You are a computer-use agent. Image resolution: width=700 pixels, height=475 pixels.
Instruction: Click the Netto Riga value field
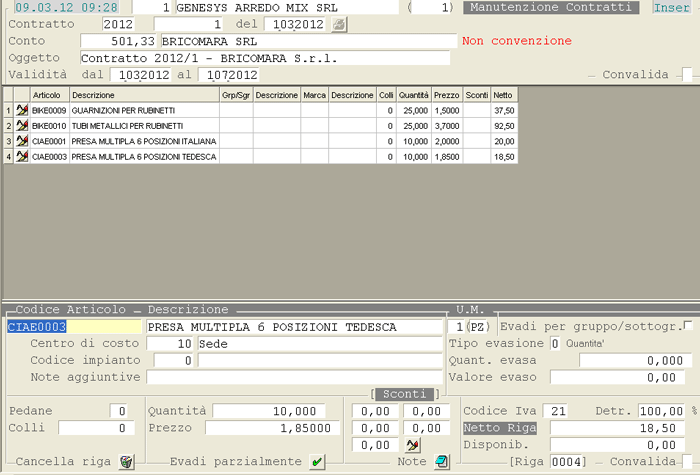[617, 428]
